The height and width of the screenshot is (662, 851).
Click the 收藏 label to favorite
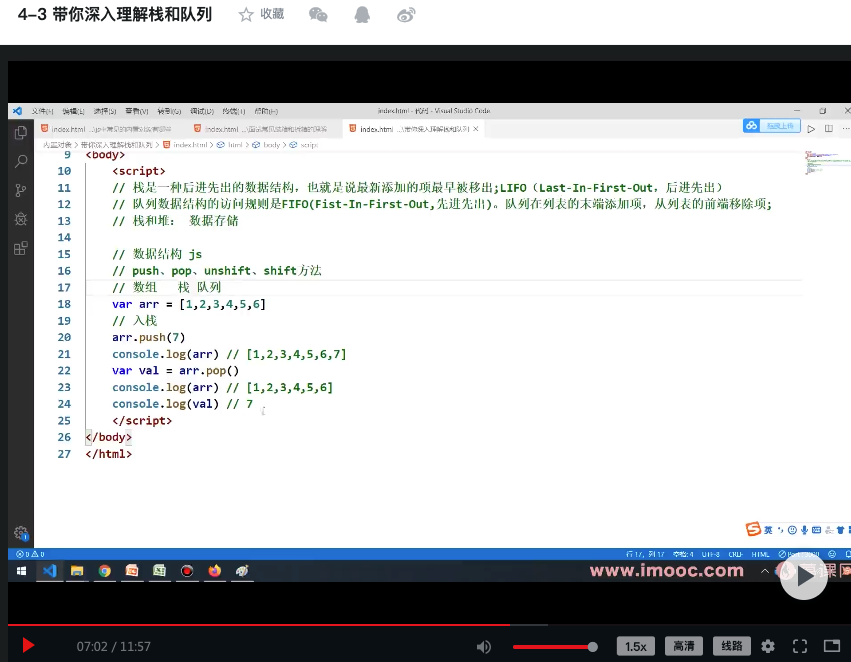[x=272, y=14]
